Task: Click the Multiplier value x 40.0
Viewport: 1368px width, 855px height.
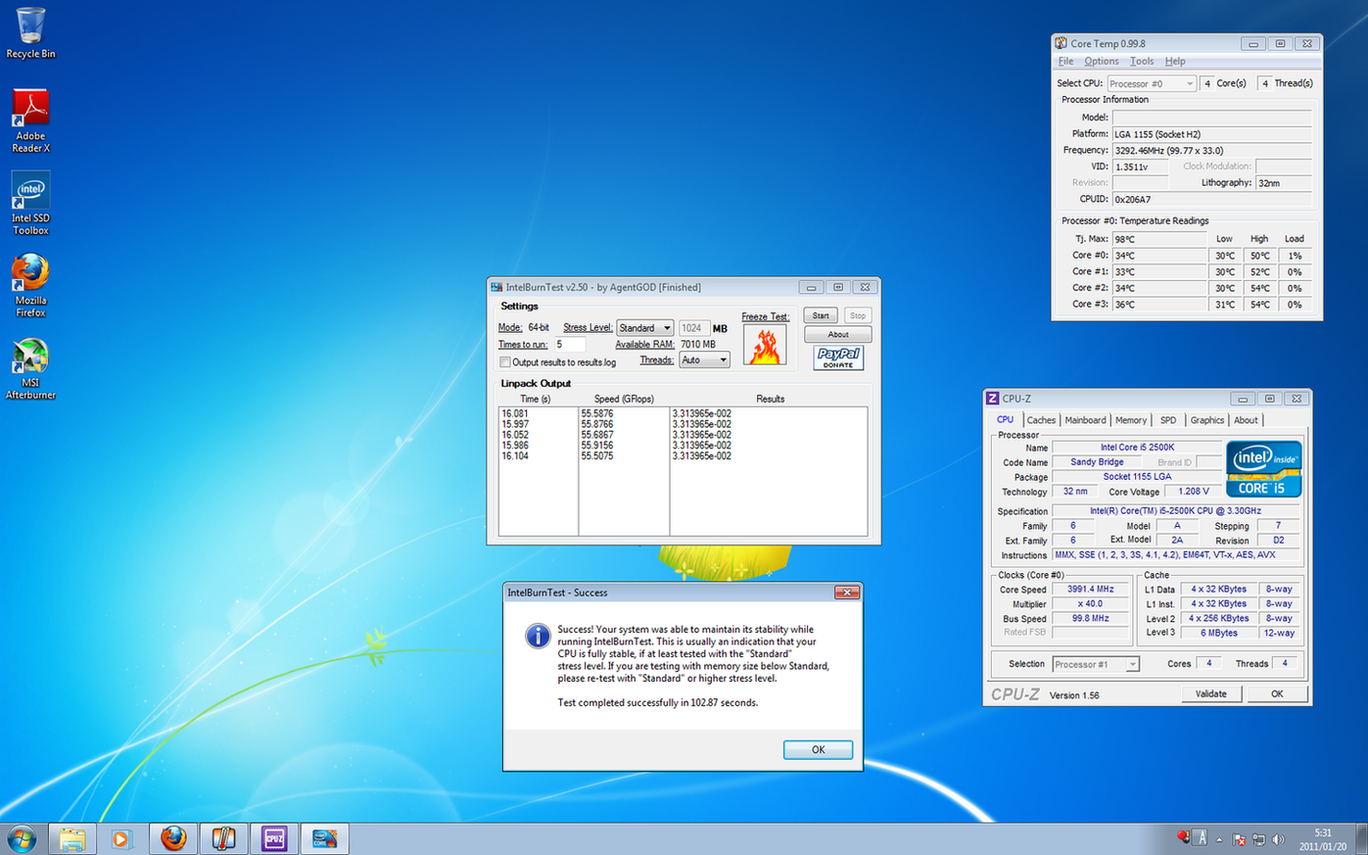Action: (1091, 604)
